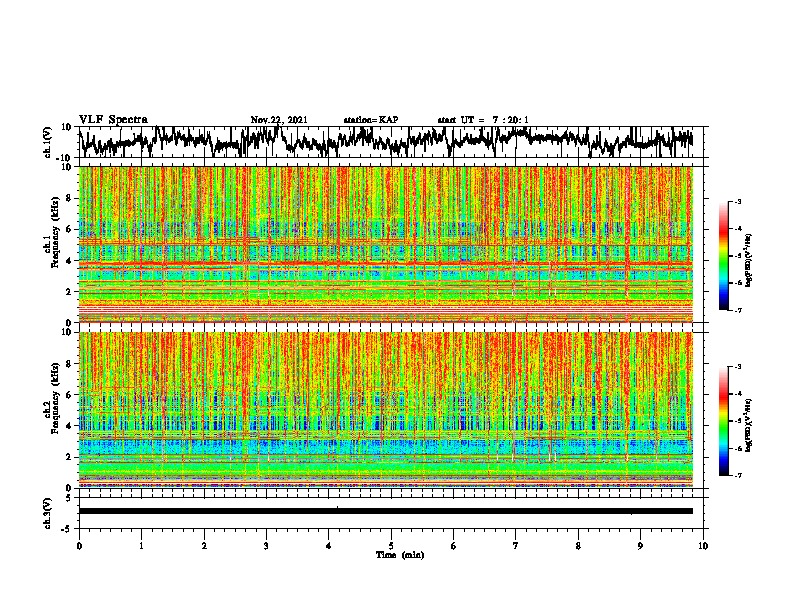This screenshot has height=612, width=792.
Task: Click the "station=KAP" header label
Action: [371, 120]
